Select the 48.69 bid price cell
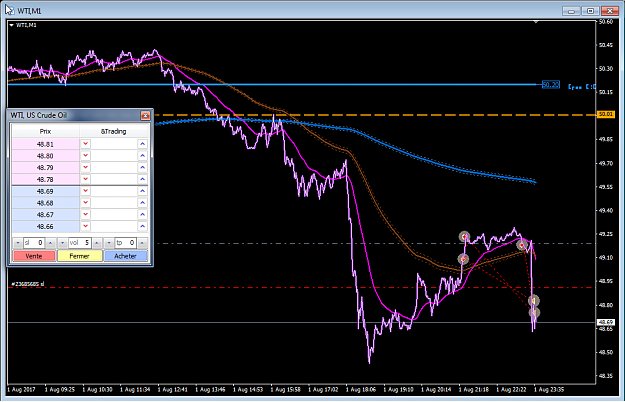Image resolution: width=625 pixels, height=402 pixels. point(45,191)
